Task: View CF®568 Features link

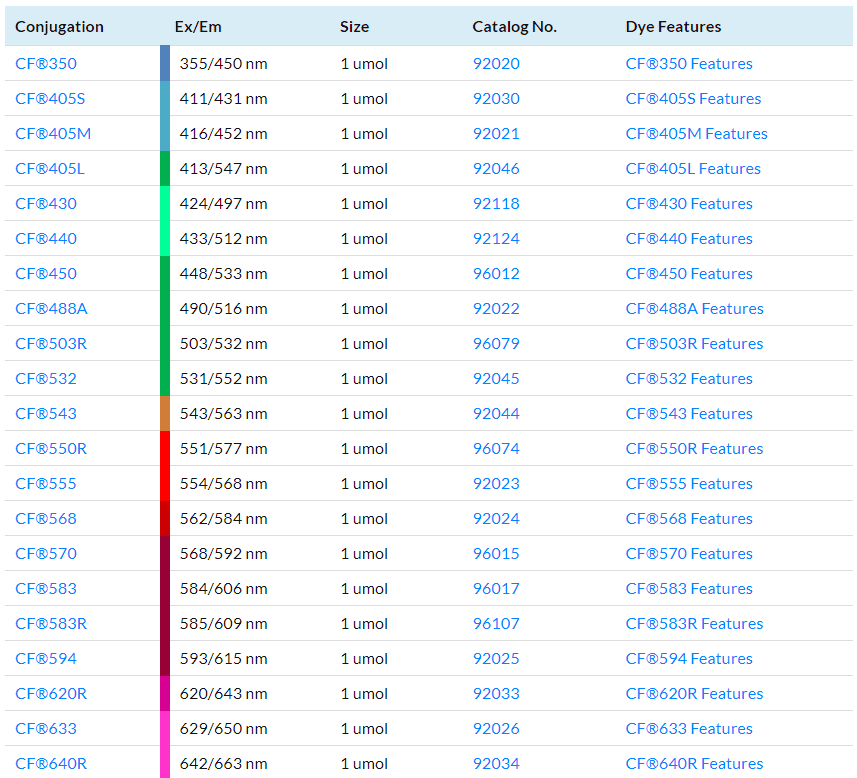Action: click(x=689, y=518)
